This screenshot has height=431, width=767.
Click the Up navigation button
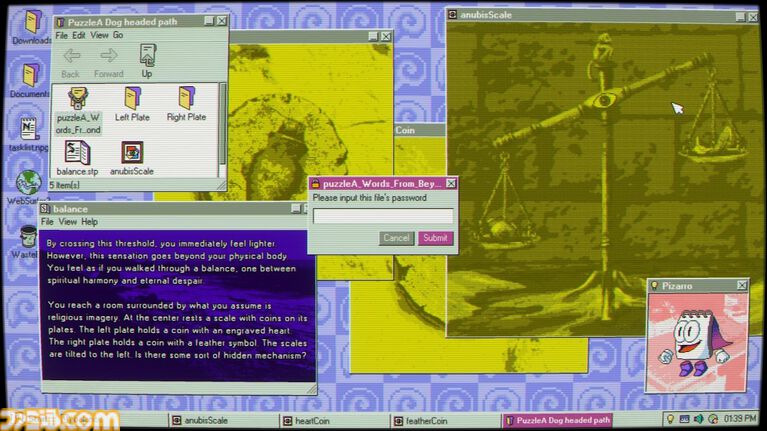tap(147, 57)
